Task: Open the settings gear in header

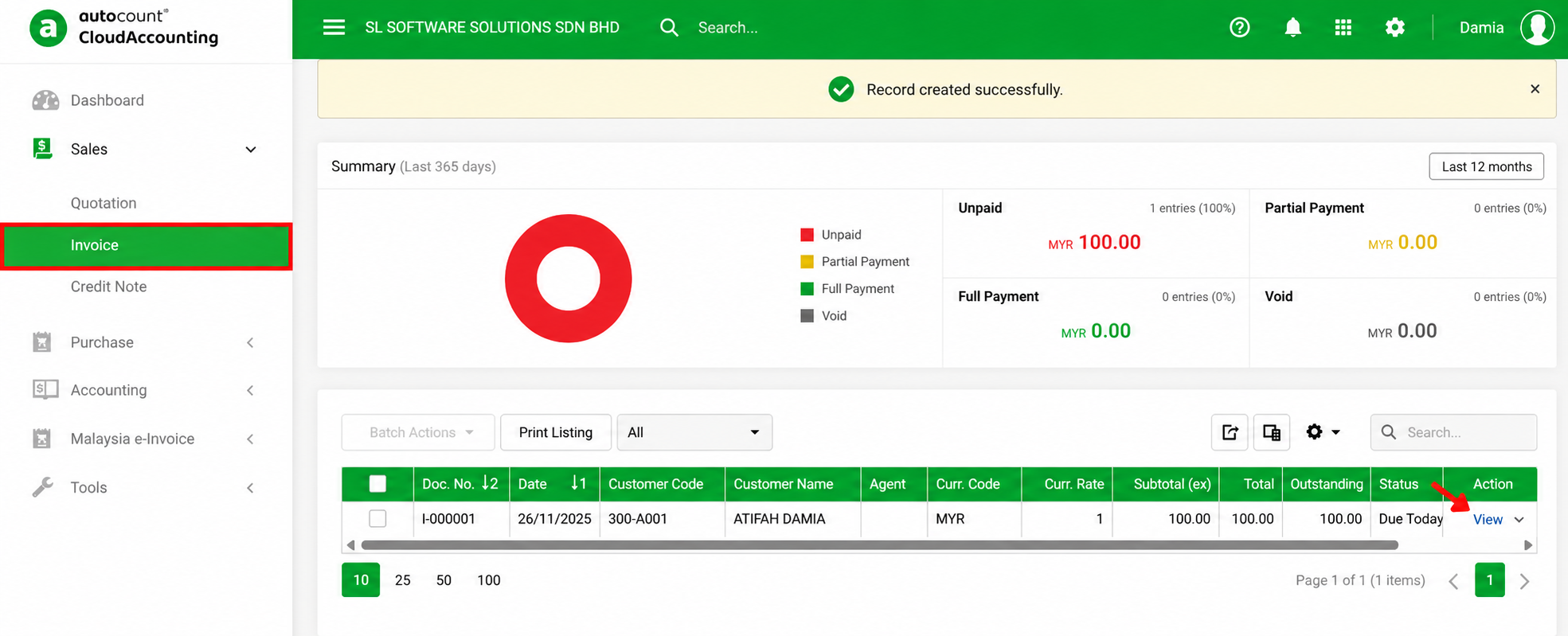Action: click(x=1394, y=27)
